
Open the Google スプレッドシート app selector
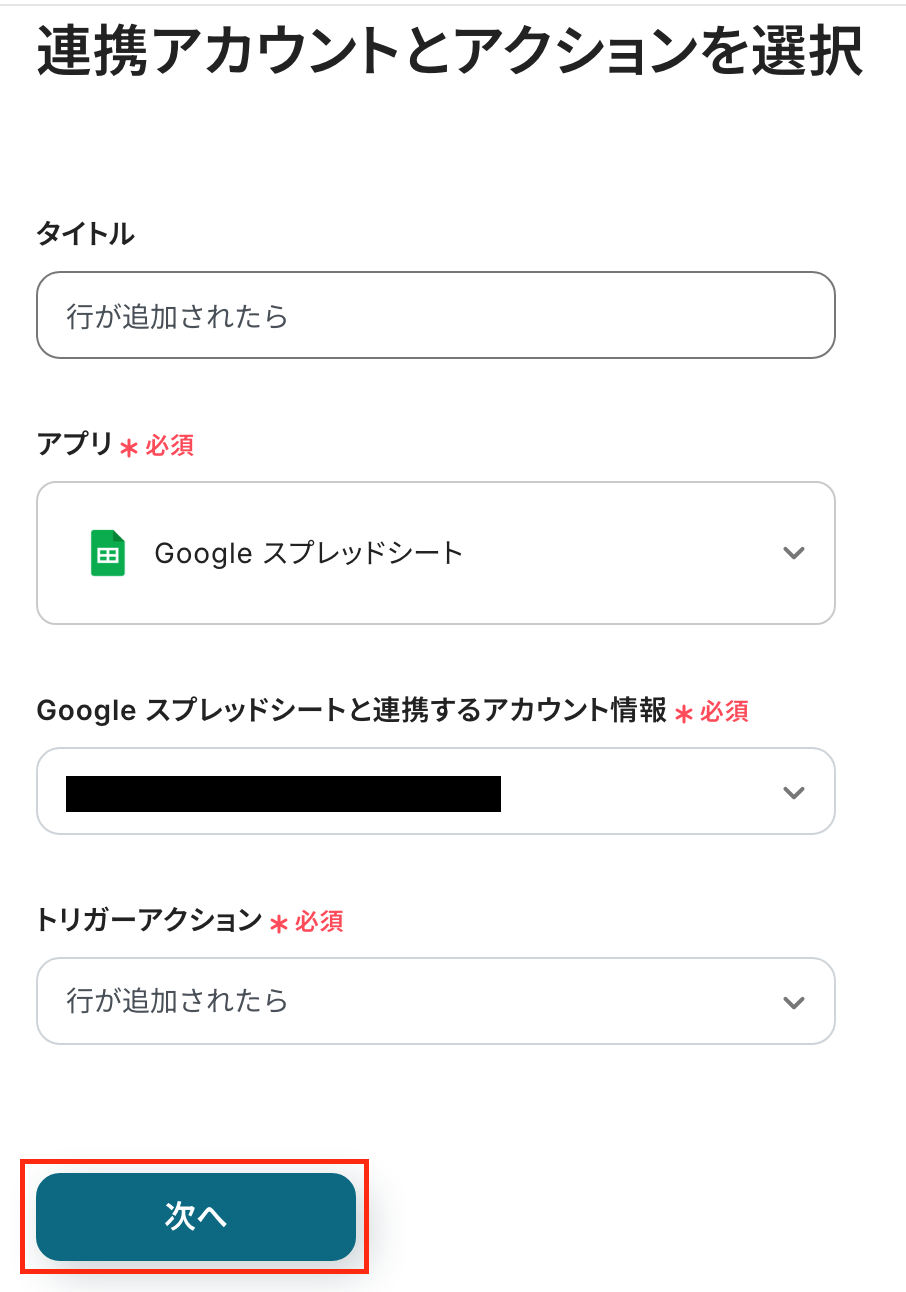point(435,553)
